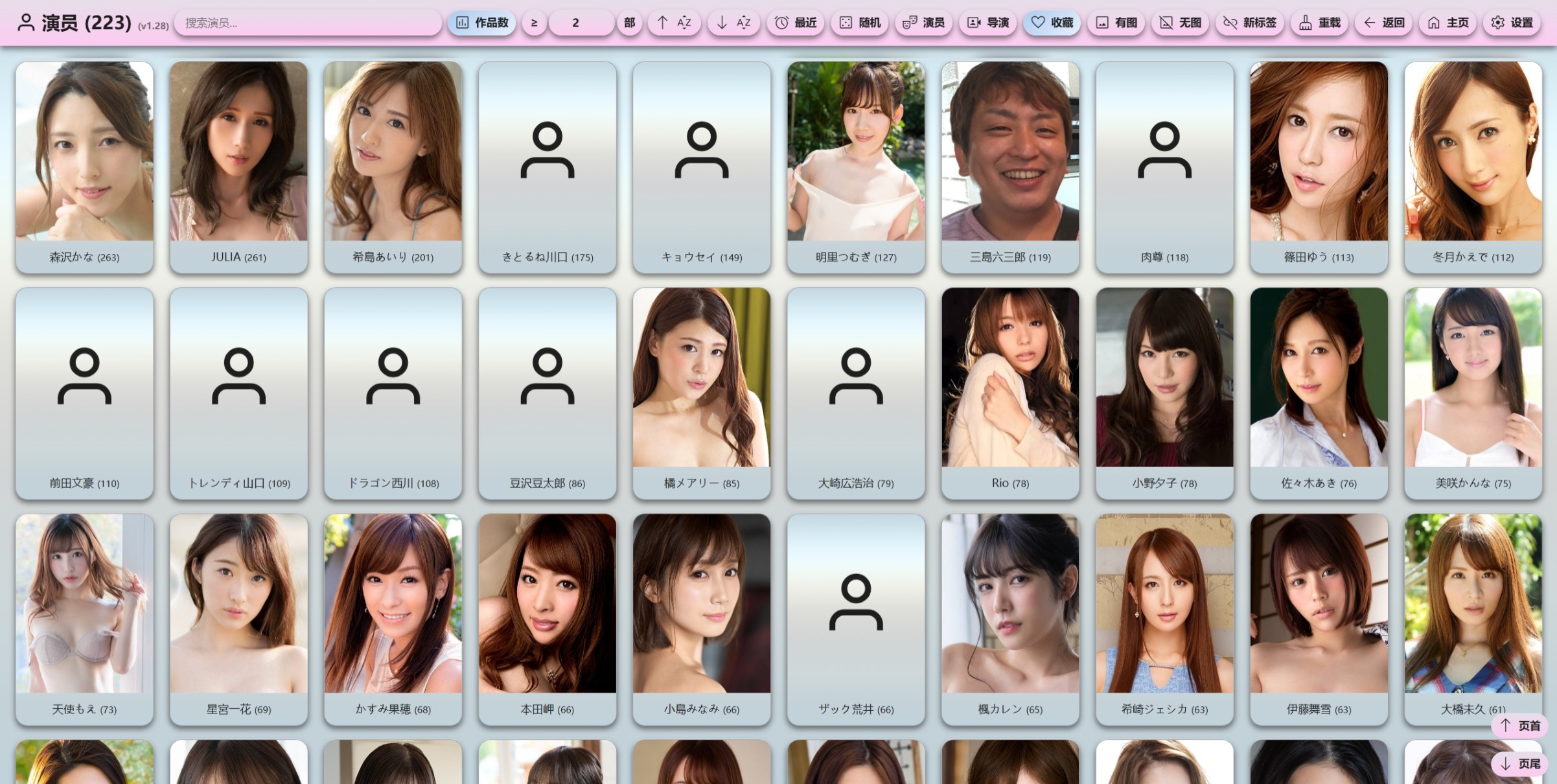Open the 三島六三郎 (119) card

[x=1010, y=167]
